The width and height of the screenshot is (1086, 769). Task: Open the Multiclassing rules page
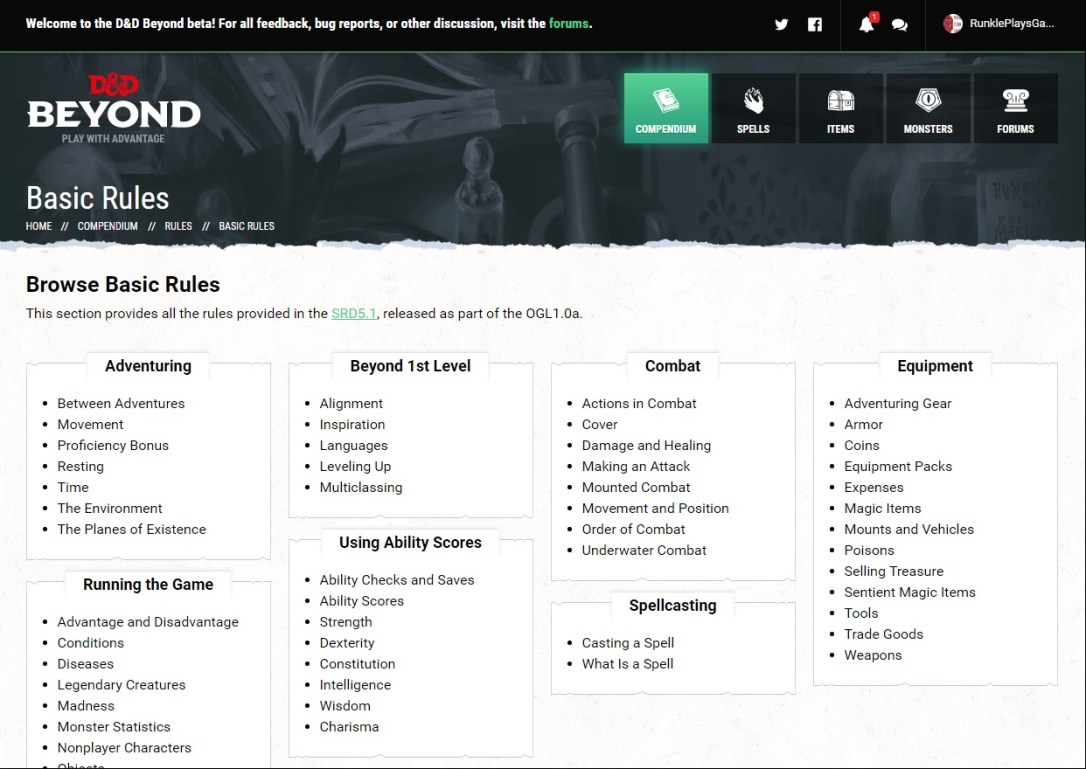click(x=361, y=487)
